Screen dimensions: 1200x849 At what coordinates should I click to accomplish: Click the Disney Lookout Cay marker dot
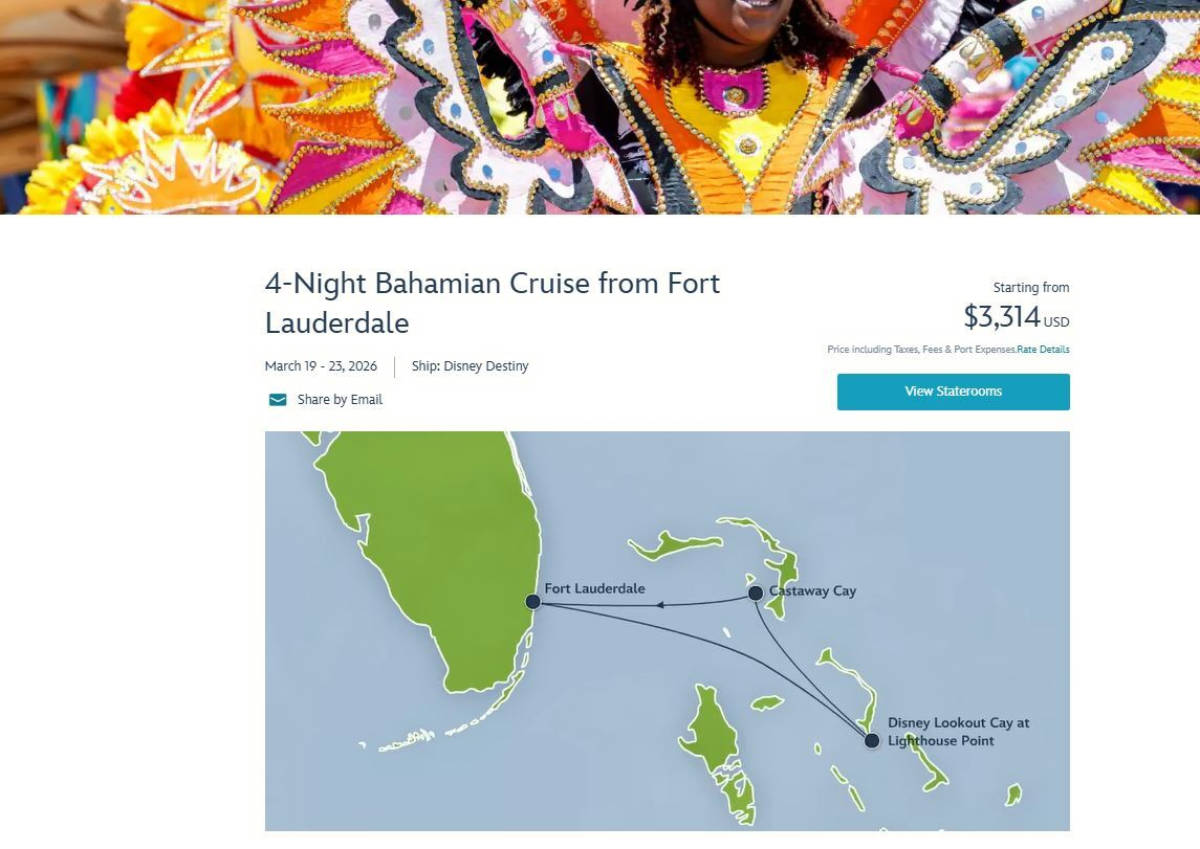pyautogui.click(x=872, y=741)
